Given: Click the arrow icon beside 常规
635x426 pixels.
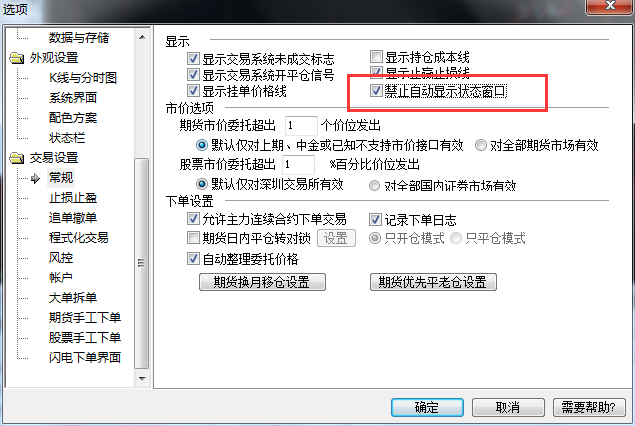Looking at the screenshot, I should pos(36,178).
